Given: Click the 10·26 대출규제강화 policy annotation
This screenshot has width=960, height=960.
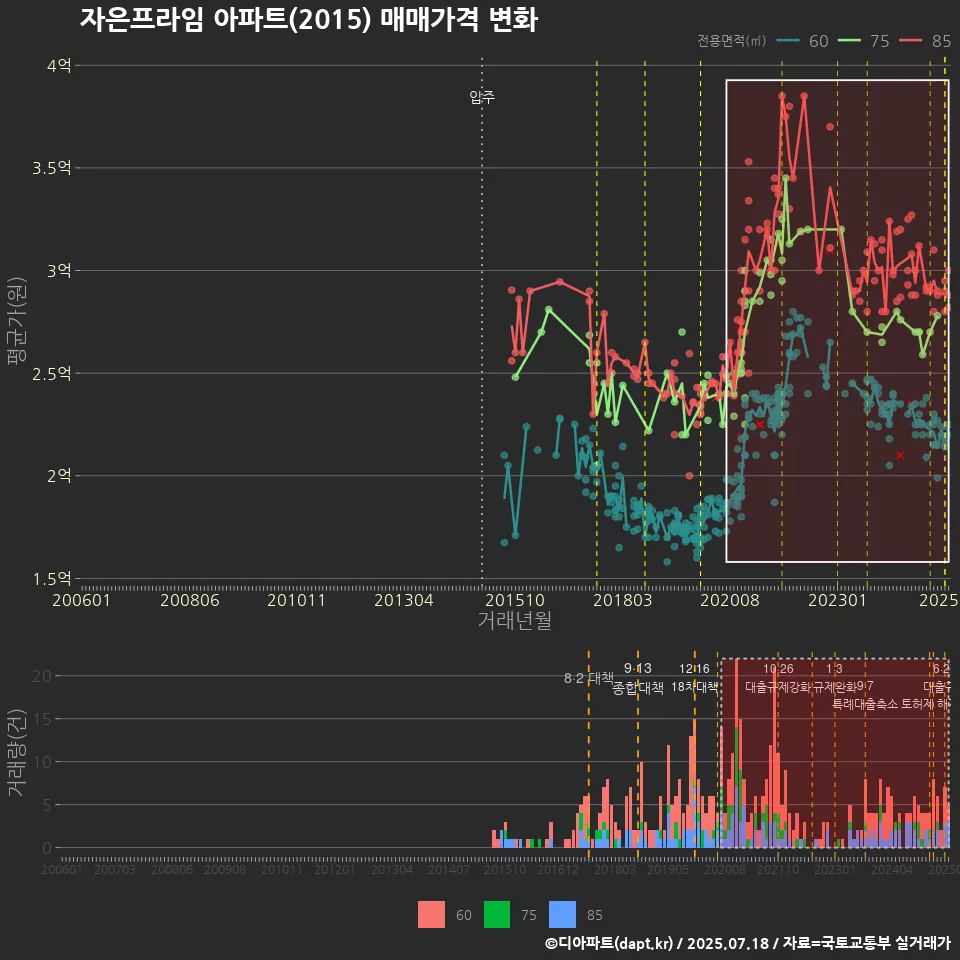Looking at the screenshot, I should (x=778, y=678).
